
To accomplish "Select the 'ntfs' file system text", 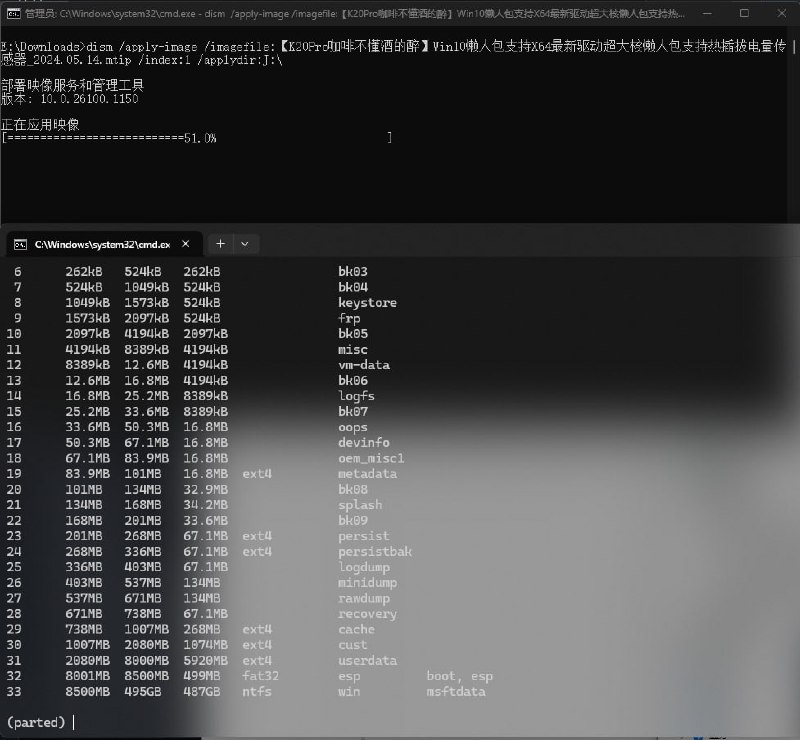I will coord(257,692).
